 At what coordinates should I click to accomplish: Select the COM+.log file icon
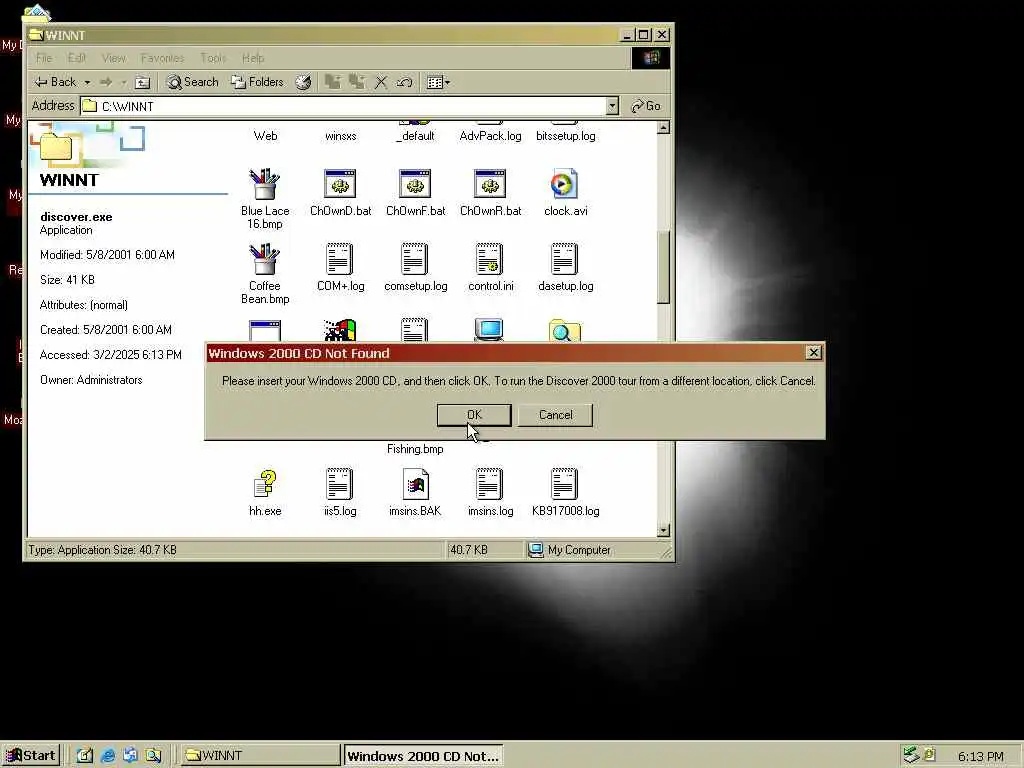(340, 259)
